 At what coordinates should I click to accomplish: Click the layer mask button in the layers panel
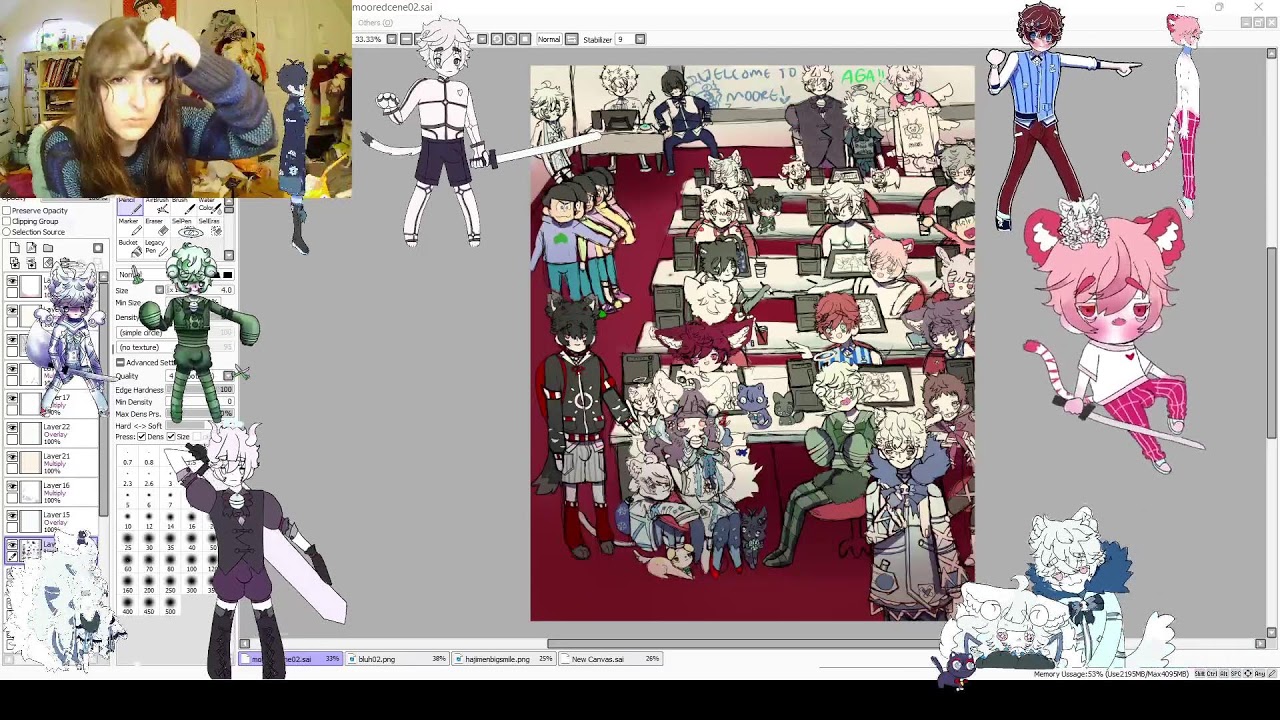tap(98, 248)
